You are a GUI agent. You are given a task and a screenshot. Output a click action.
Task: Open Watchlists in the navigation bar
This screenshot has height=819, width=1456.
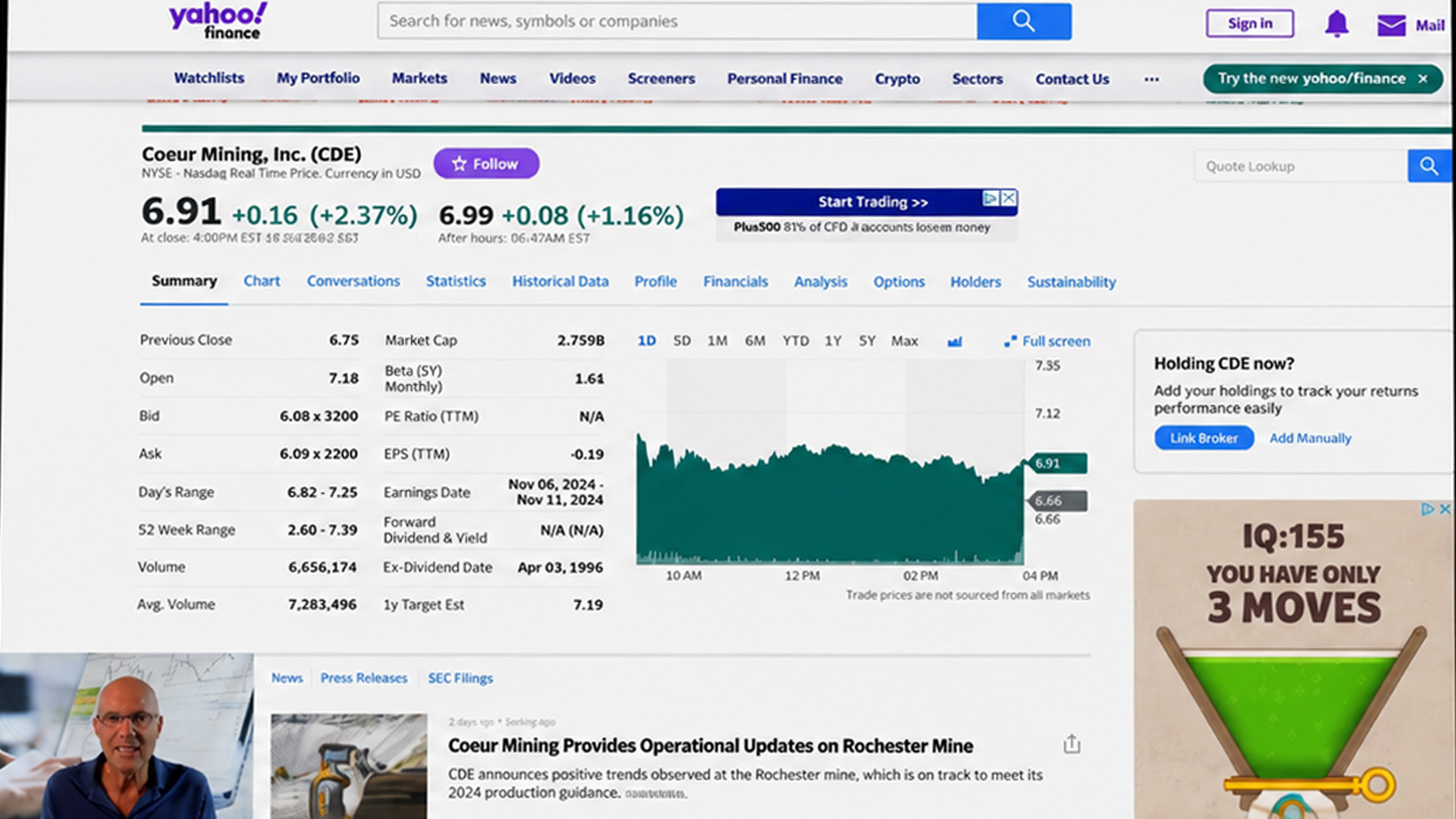pos(209,78)
